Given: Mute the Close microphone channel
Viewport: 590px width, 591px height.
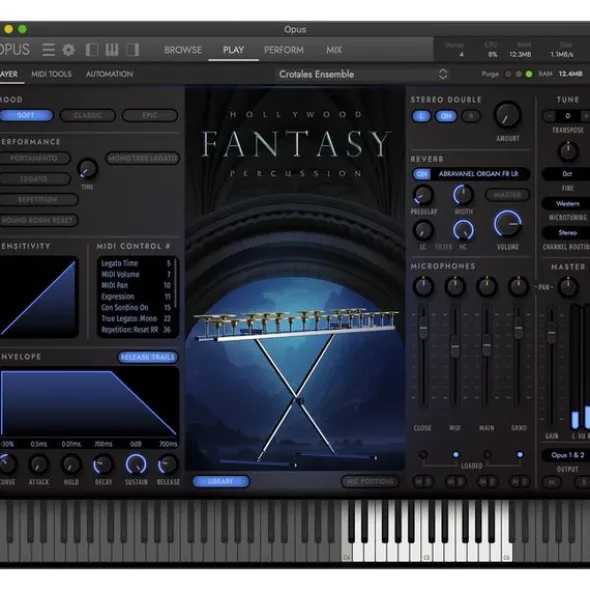Looking at the screenshot, I should 419,481.
